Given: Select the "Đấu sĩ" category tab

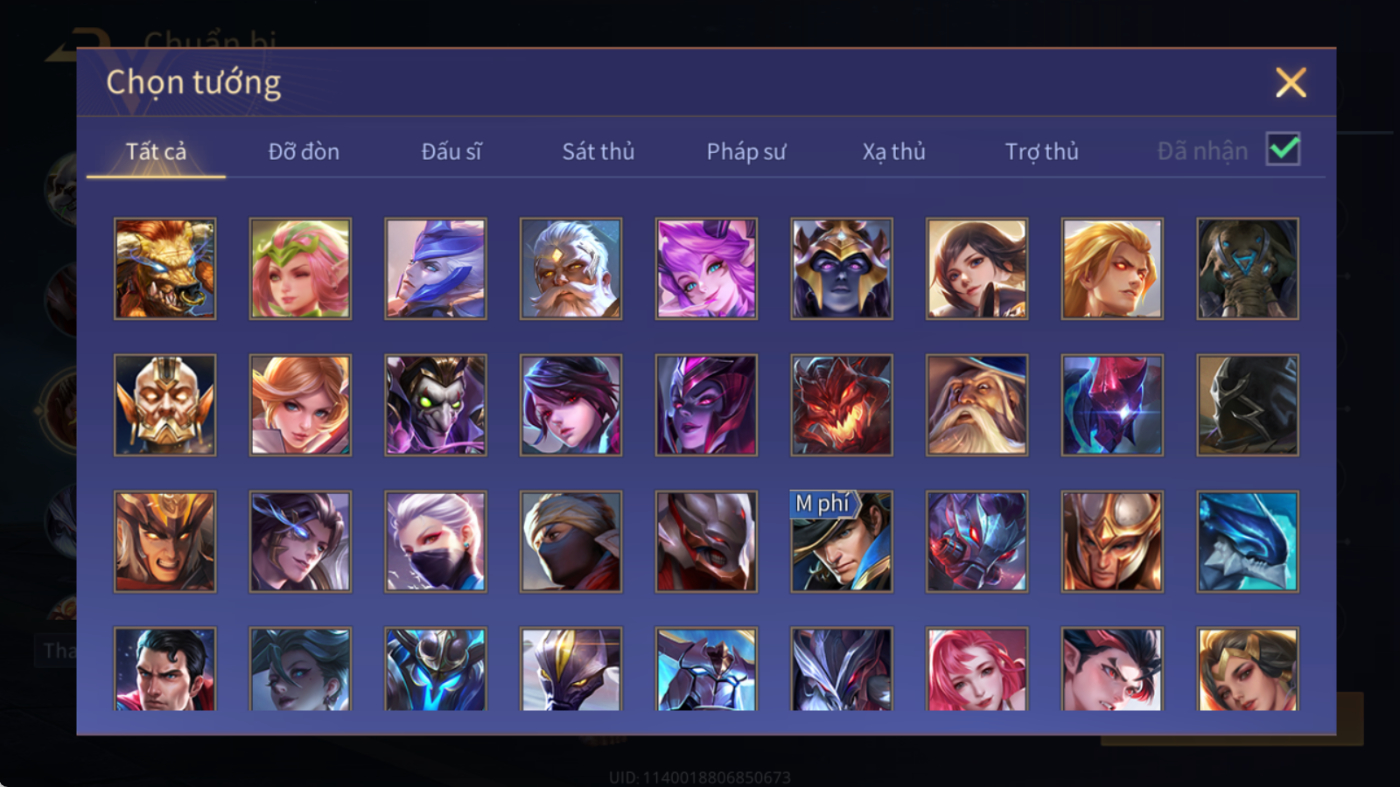Looking at the screenshot, I should click(x=451, y=151).
